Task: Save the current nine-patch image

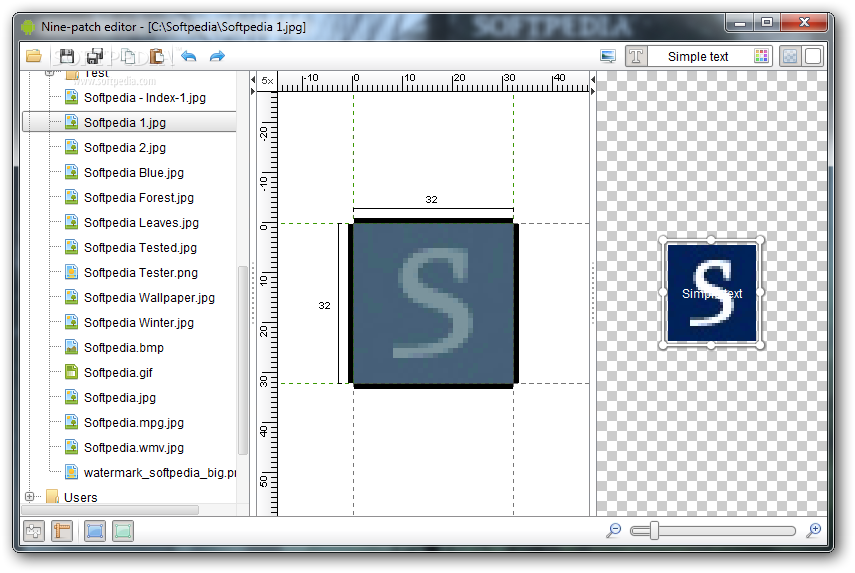Action: coord(67,56)
